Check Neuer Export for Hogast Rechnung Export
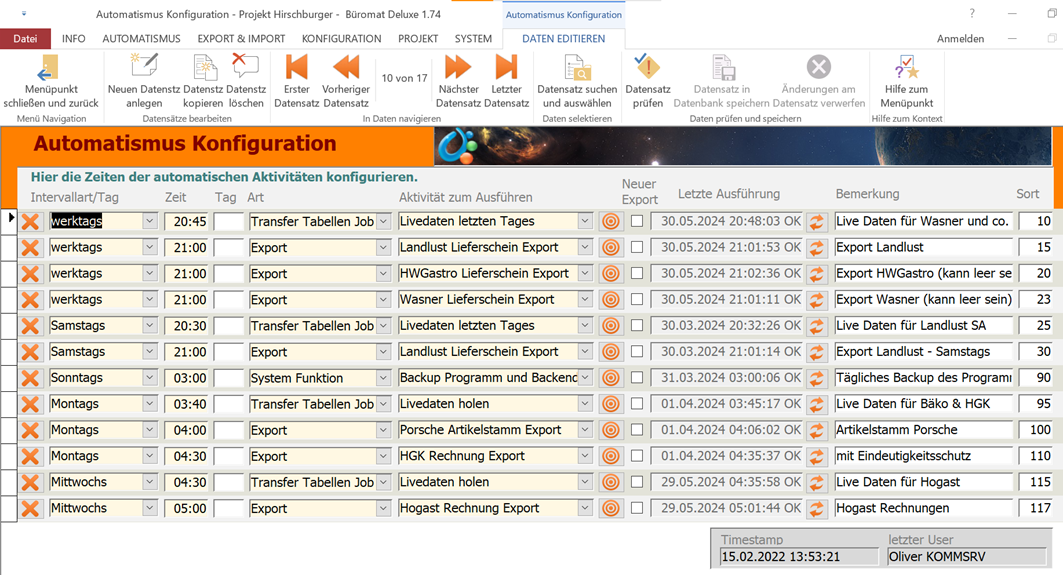1063x575 pixels. pos(637,508)
